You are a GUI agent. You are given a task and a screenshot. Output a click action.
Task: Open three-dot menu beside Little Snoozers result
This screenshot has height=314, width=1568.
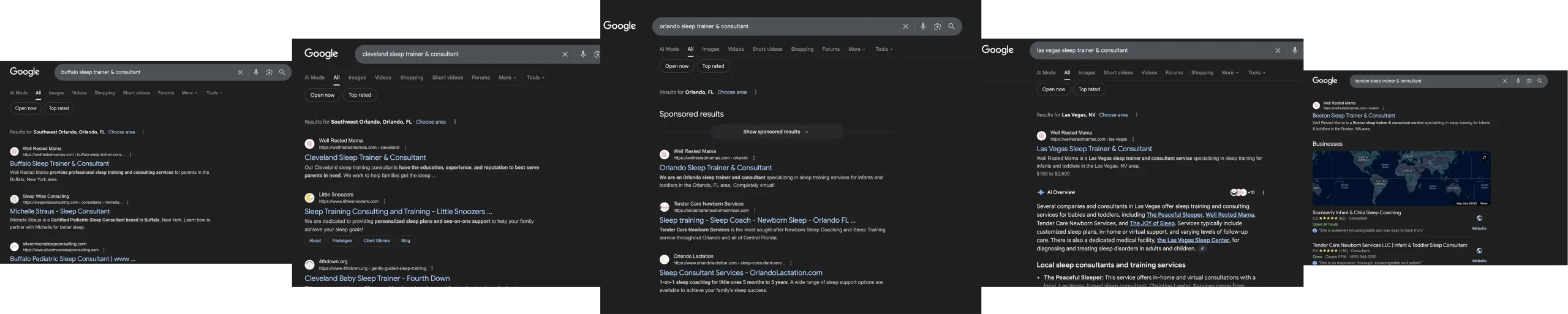tap(385, 201)
